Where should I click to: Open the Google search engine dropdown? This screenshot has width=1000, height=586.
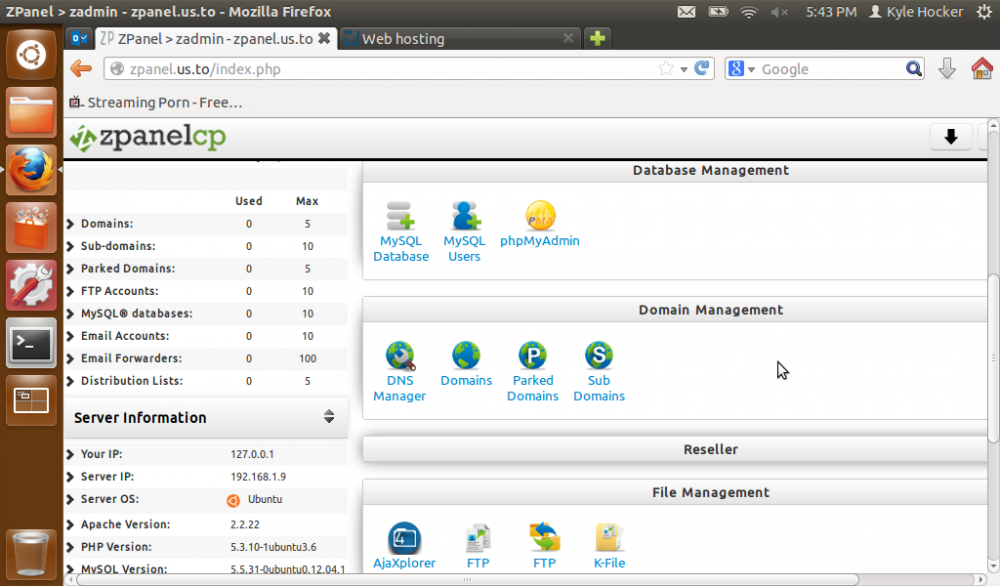[742, 69]
